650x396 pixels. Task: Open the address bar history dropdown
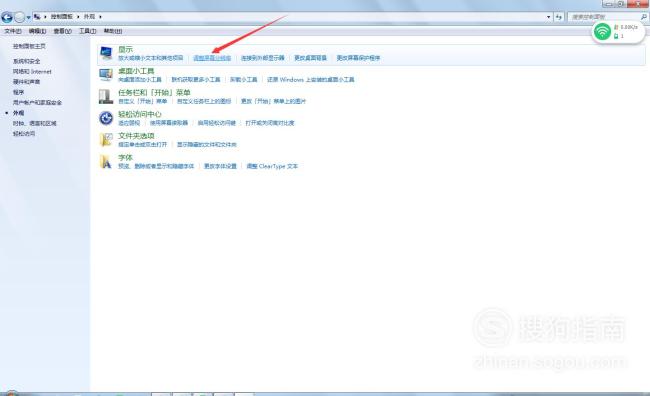click(x=548, y=17)
